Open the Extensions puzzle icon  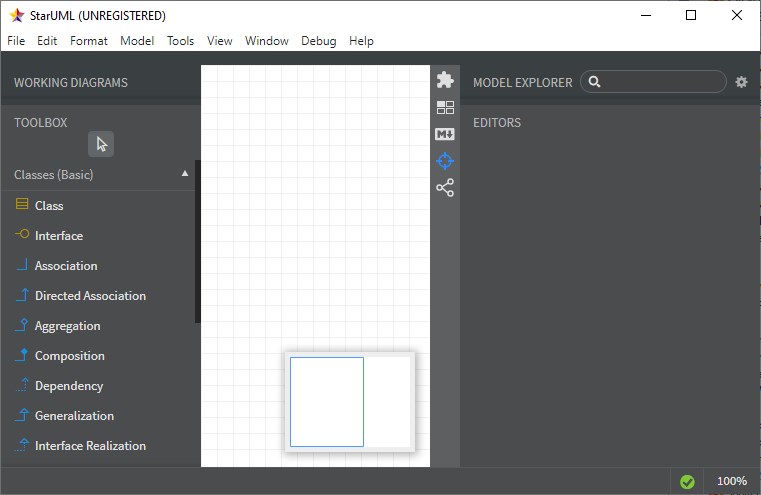point(445,80)
